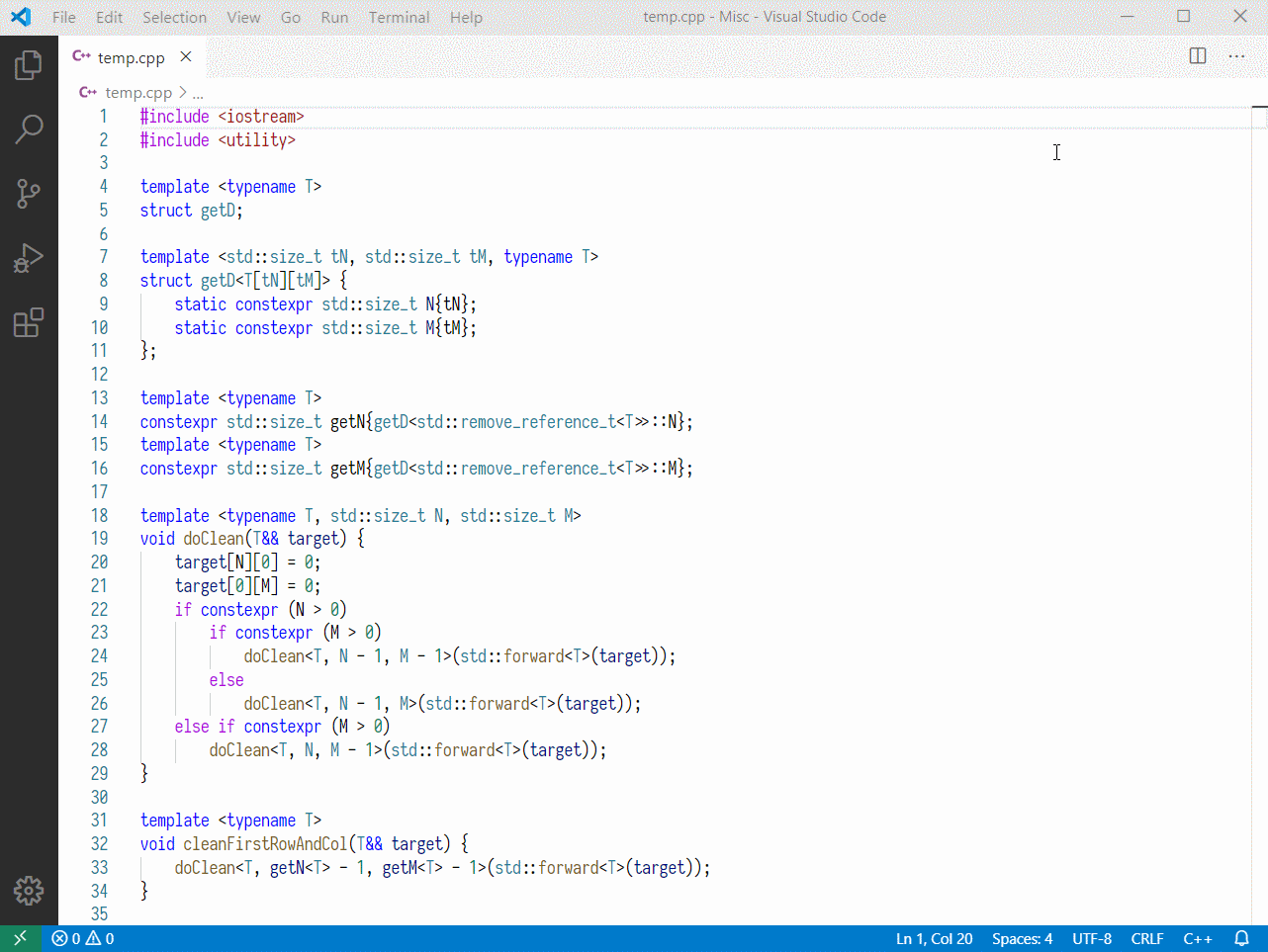Toggle the Problems panel via error counter
Screen dimensions: 1268x952
[83, 938]
